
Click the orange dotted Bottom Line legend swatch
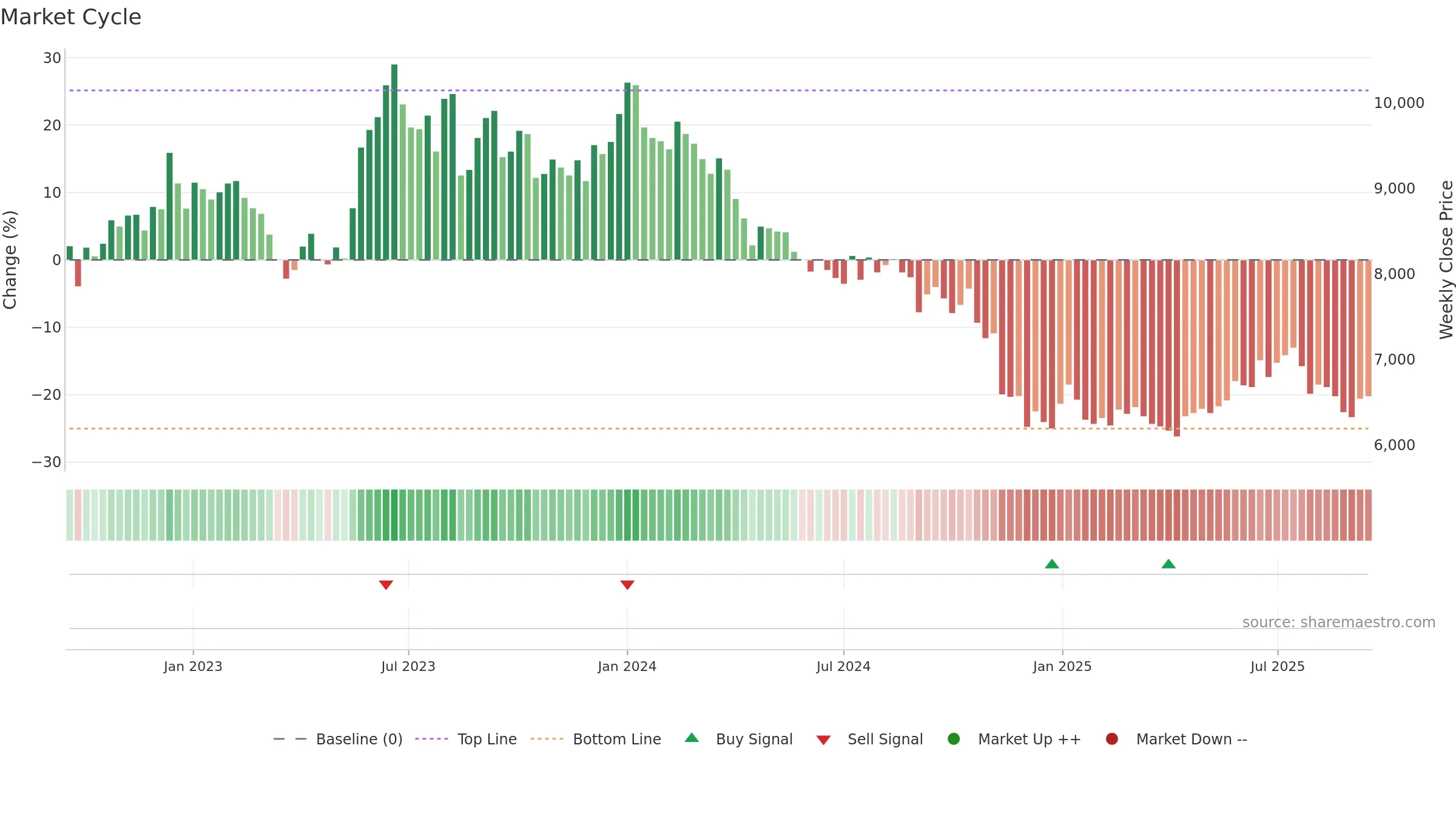pyautogui.click(x=547, y=739)
